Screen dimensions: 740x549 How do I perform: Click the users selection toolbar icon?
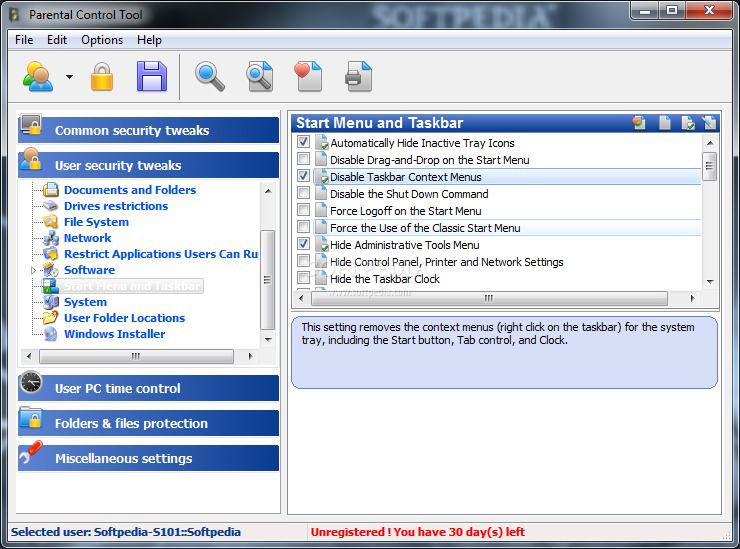coord(38,76)
